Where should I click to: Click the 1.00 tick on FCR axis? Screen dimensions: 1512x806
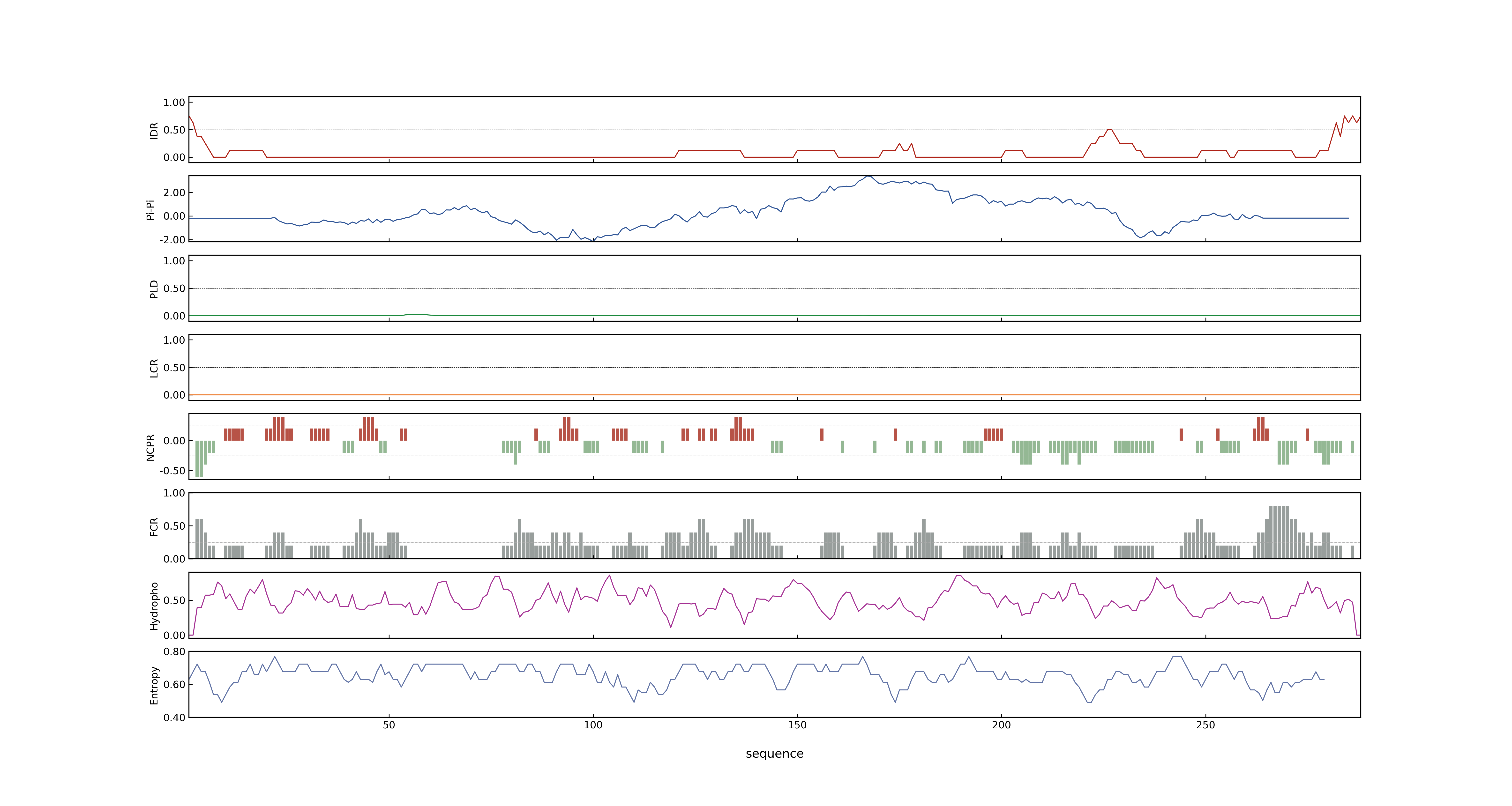tap(174, 493)
